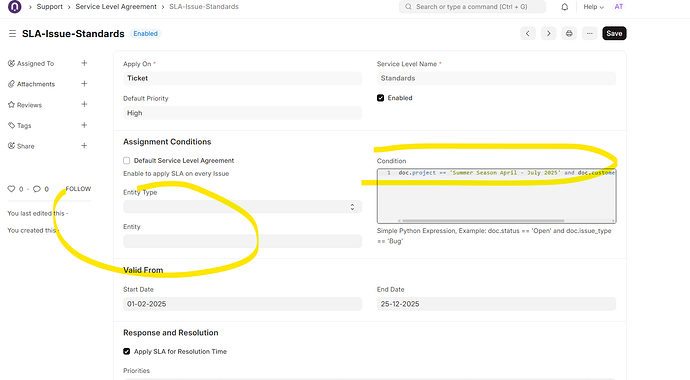Toggle the sidebar hamburger icon
Screen dimensions: 690x380
click(x=12, y=33)
